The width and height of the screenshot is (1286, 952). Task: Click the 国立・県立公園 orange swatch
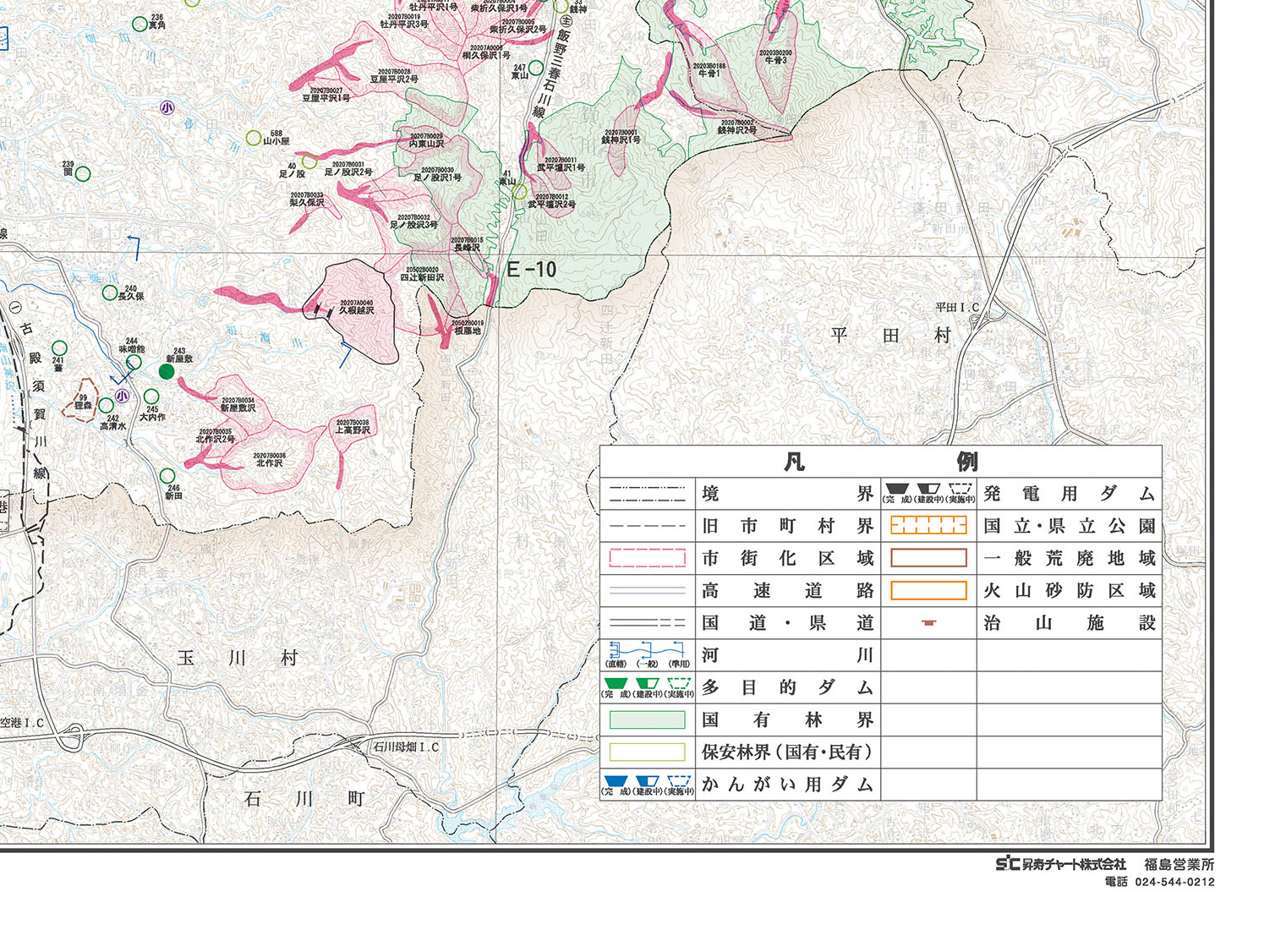[x=928, y=526]
